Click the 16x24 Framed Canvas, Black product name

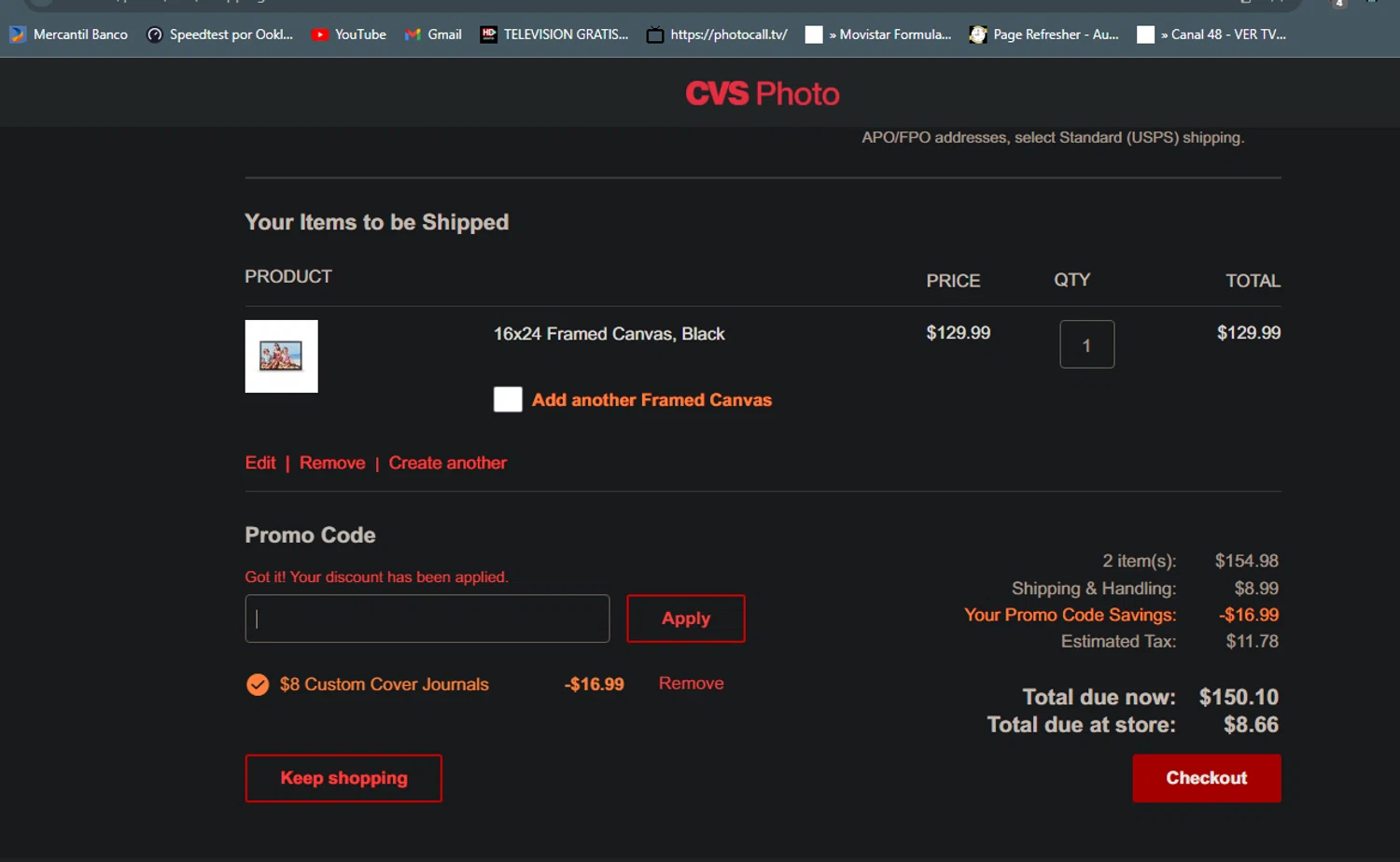[x=609, y=334]
